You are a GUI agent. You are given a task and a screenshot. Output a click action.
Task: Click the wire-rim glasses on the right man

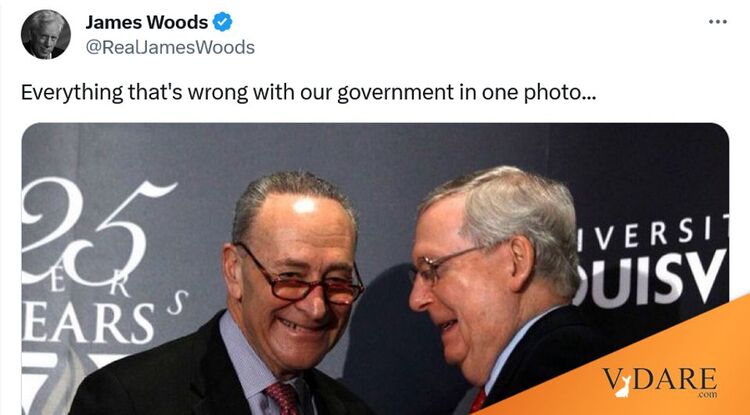[447, 265]
